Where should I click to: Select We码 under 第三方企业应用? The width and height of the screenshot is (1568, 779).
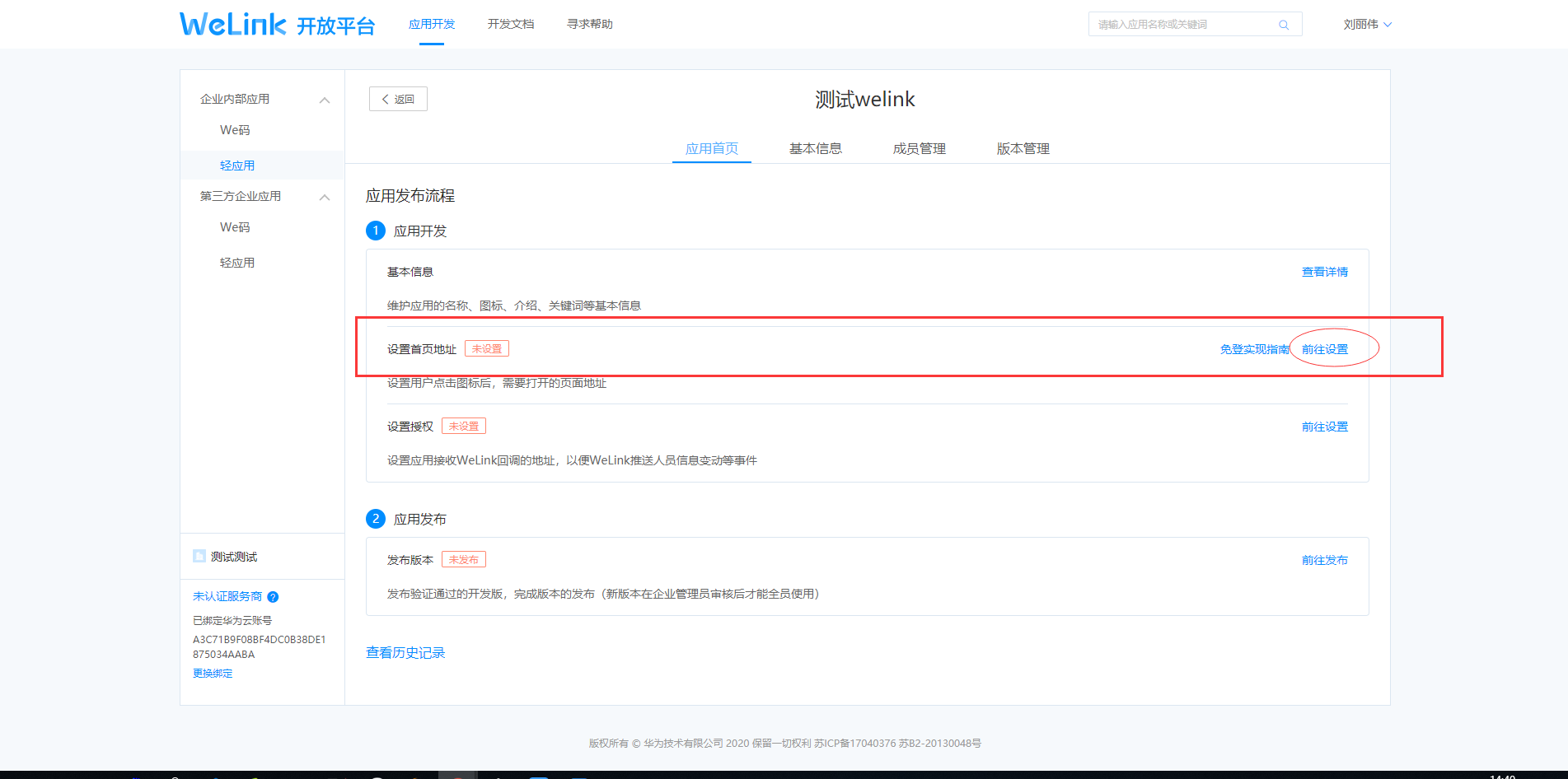tap(235, 227)
